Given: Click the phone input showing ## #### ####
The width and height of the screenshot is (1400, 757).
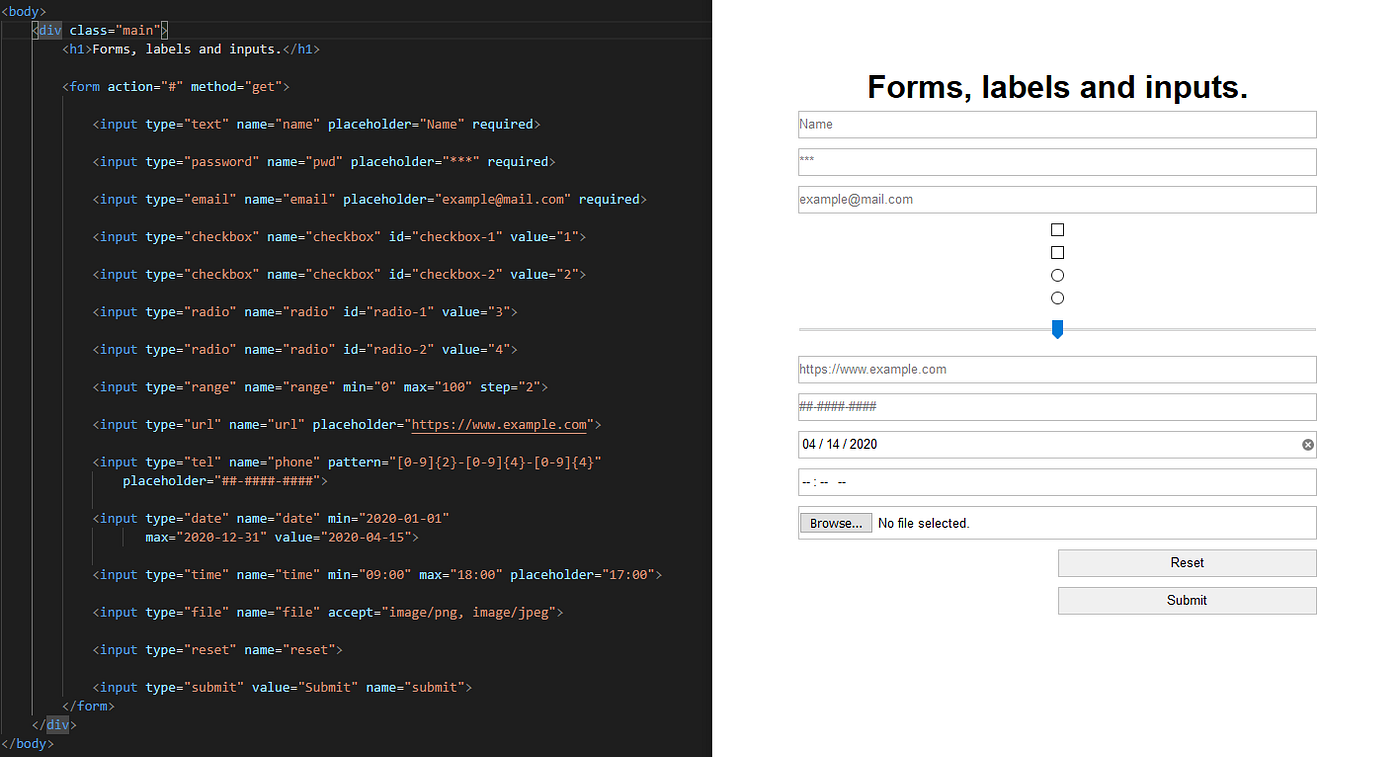Looking at the screenshot, I should (x=1057, y=407).
